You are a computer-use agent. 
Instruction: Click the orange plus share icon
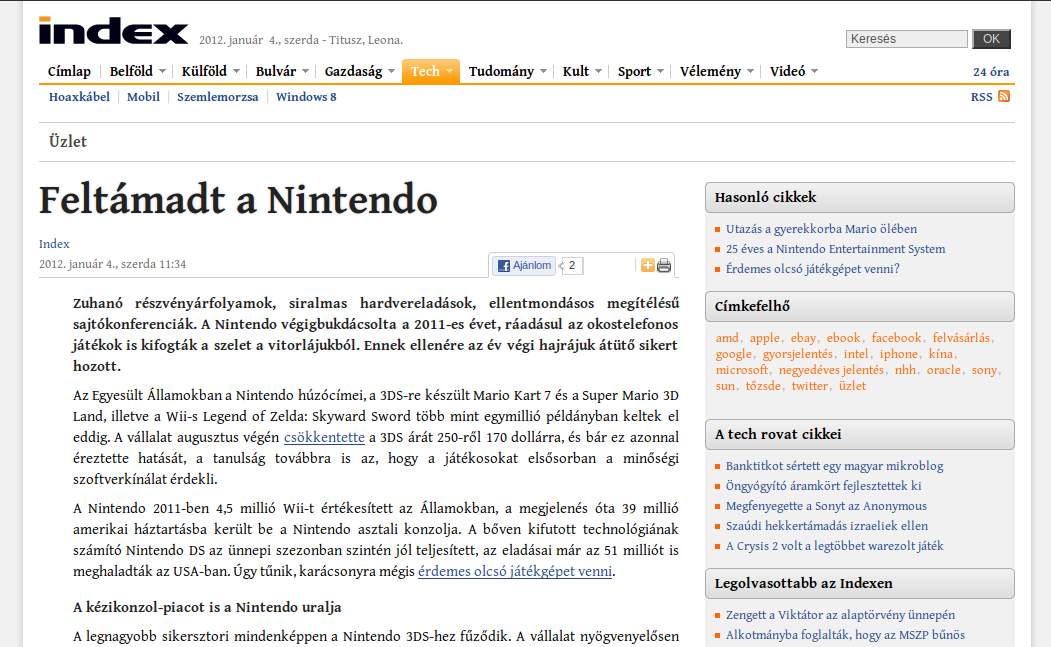point(647,266)
